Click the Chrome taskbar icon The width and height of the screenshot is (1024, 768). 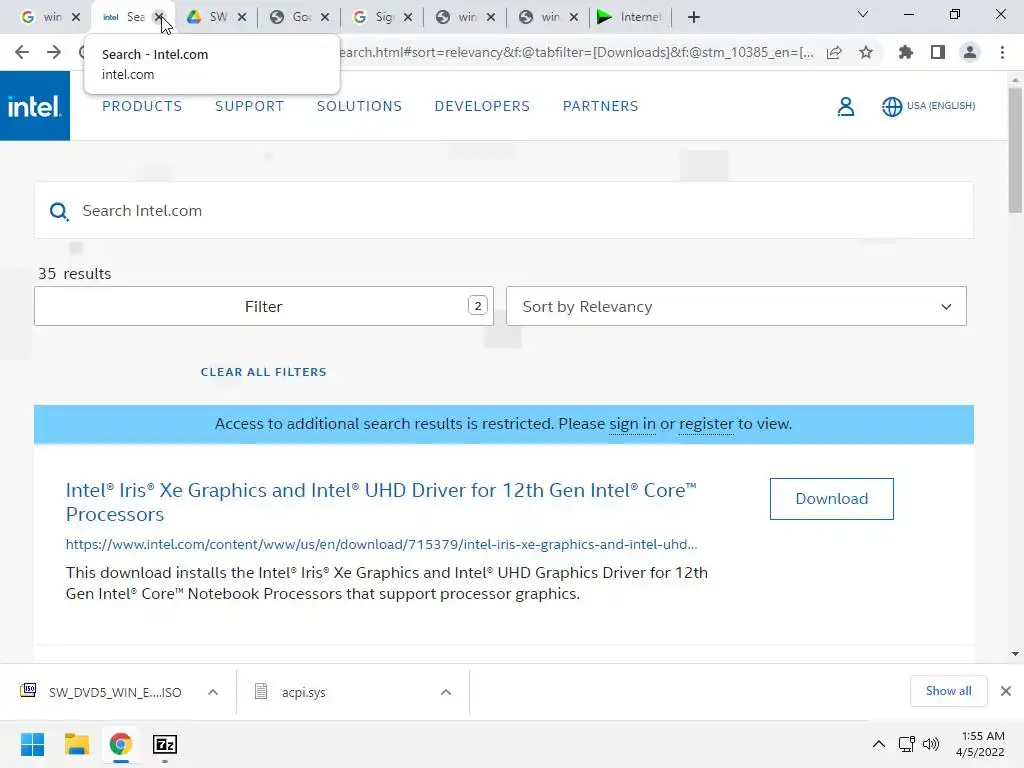120,744
